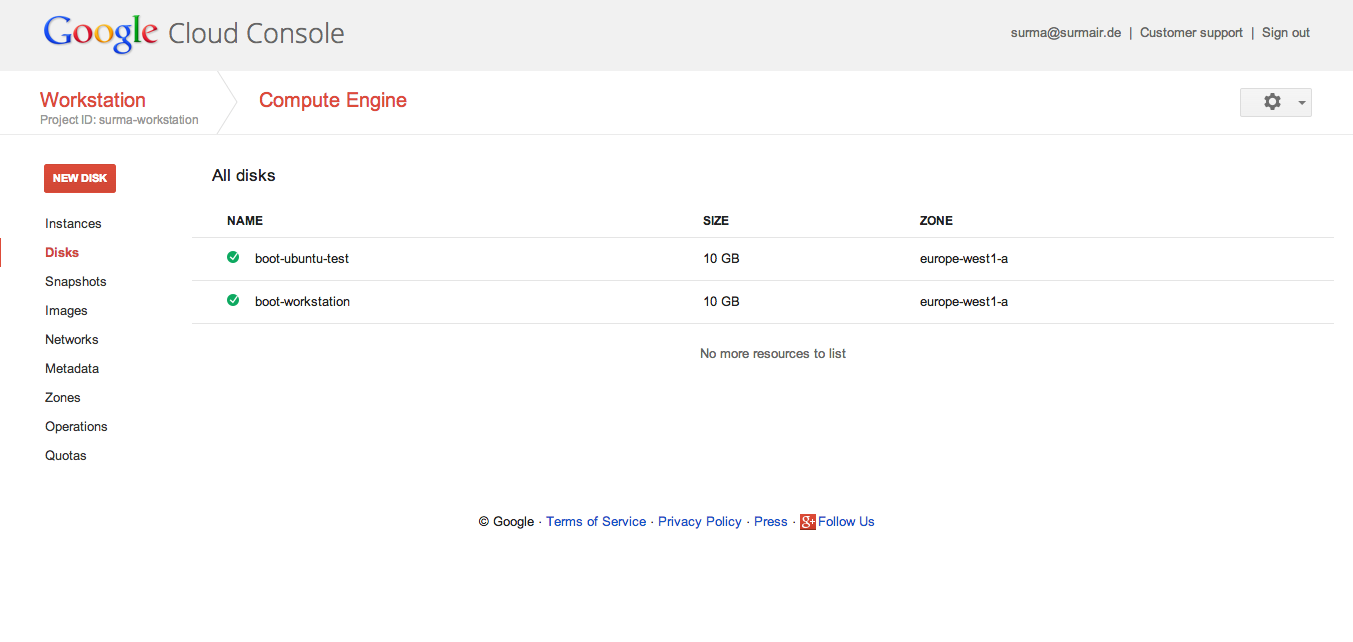The width and height of the screenshot is (1353, 642).
Task: Click the NAME column header
Action: (245, 221)
